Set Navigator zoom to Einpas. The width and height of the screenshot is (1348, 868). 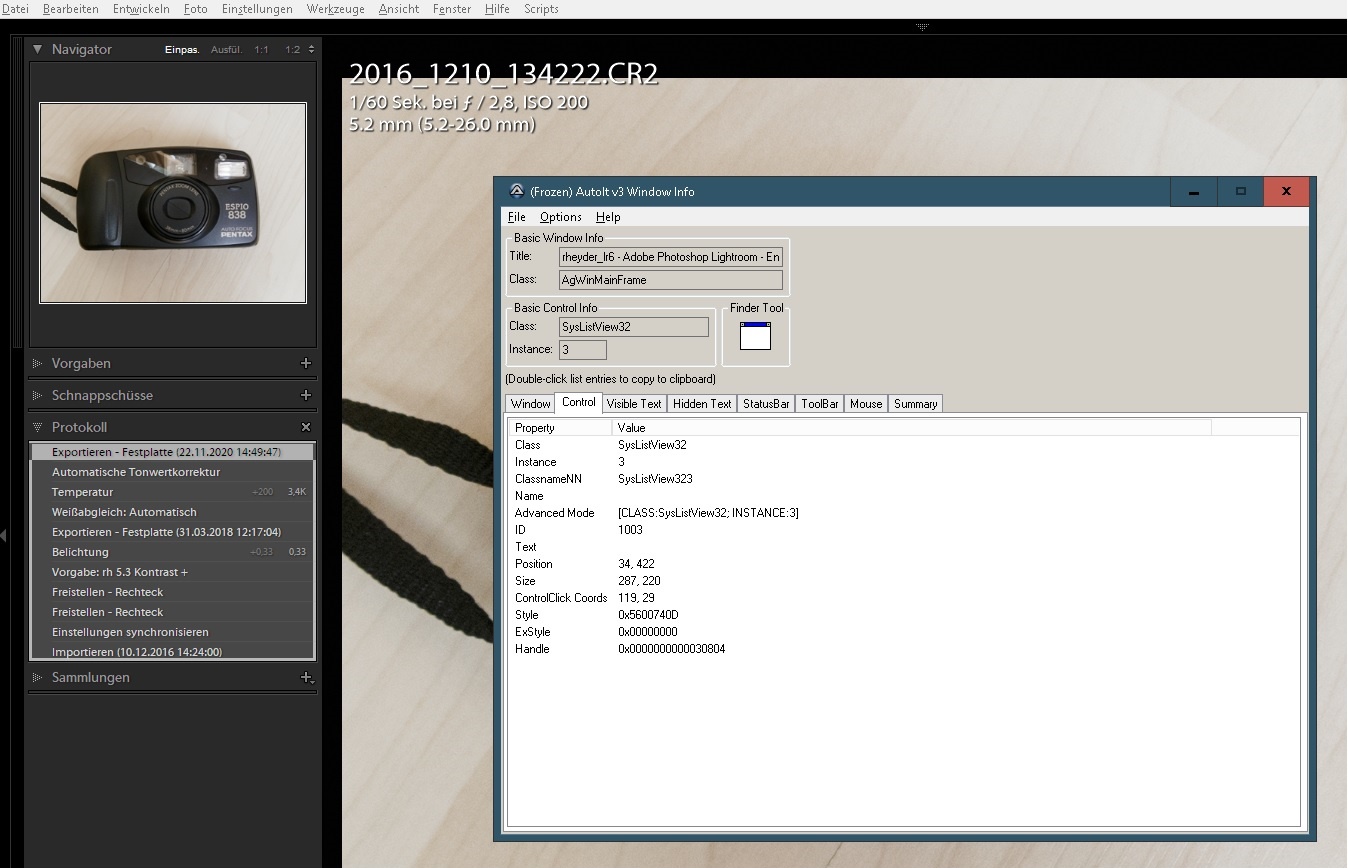(x=182, y=49)
